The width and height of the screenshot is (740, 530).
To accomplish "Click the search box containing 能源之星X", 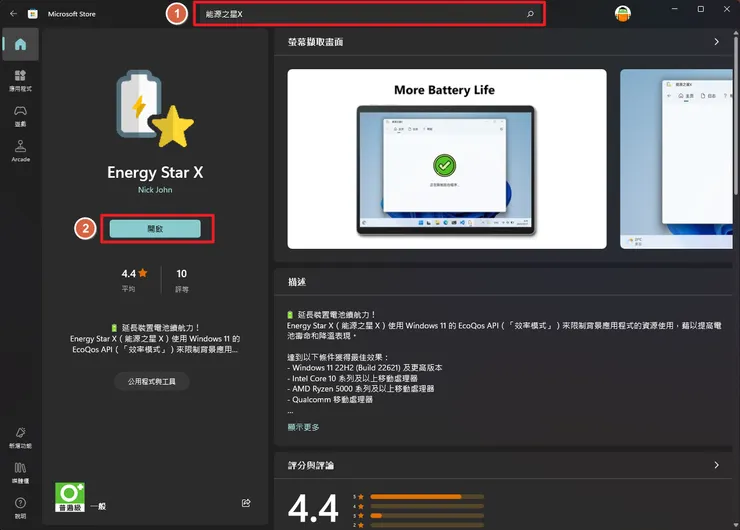I will tap(369, 14).
